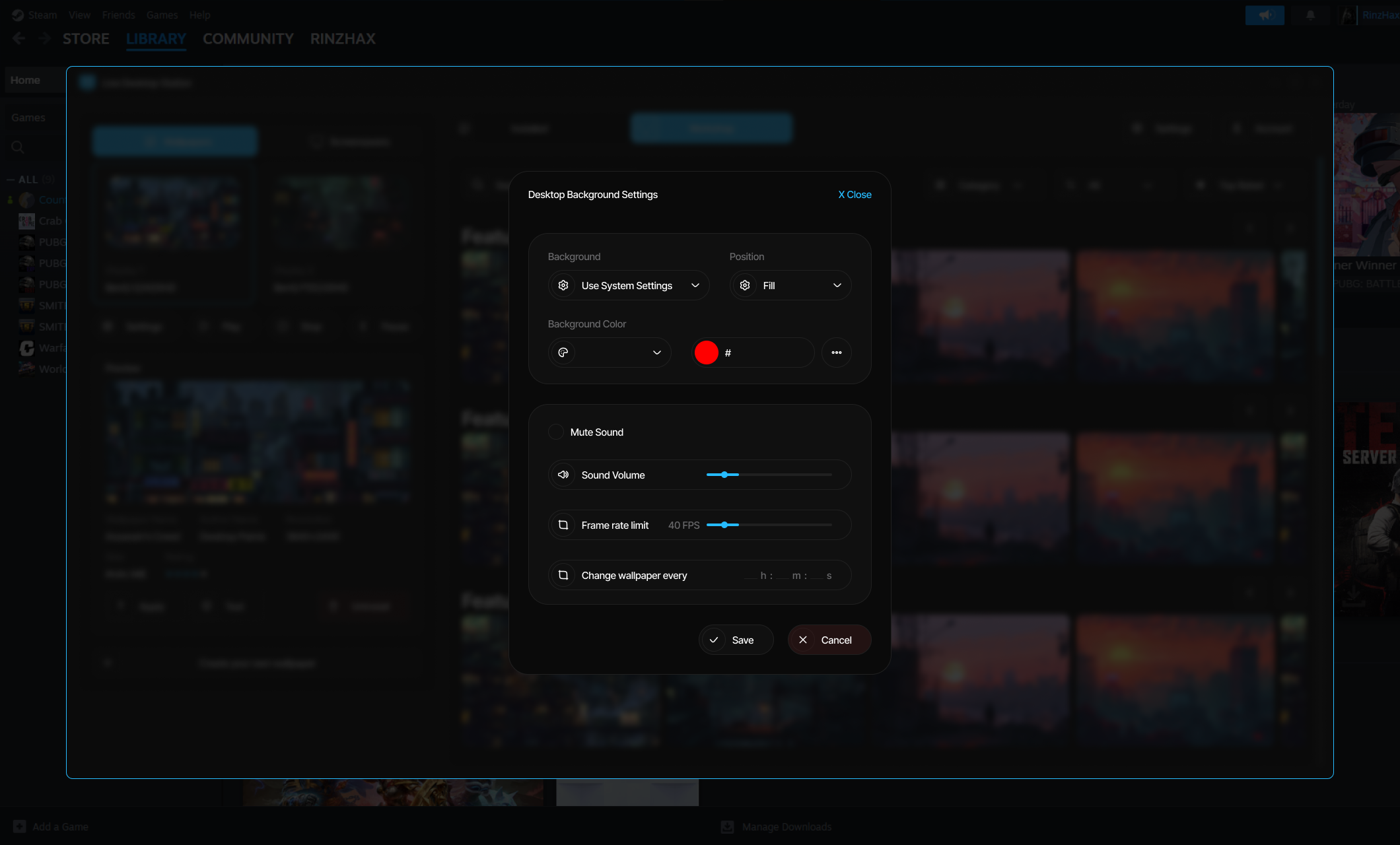The height and width of the screenshot is (845, 1400).
Task: Focus the seconds field for wallpaper change
Action: pos(818,576)
